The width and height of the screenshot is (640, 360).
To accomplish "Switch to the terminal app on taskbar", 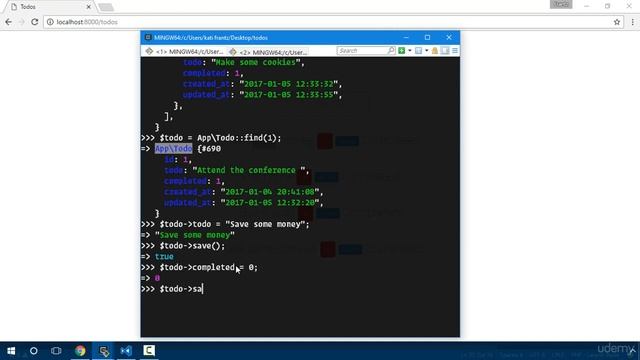I will [103, 351].
